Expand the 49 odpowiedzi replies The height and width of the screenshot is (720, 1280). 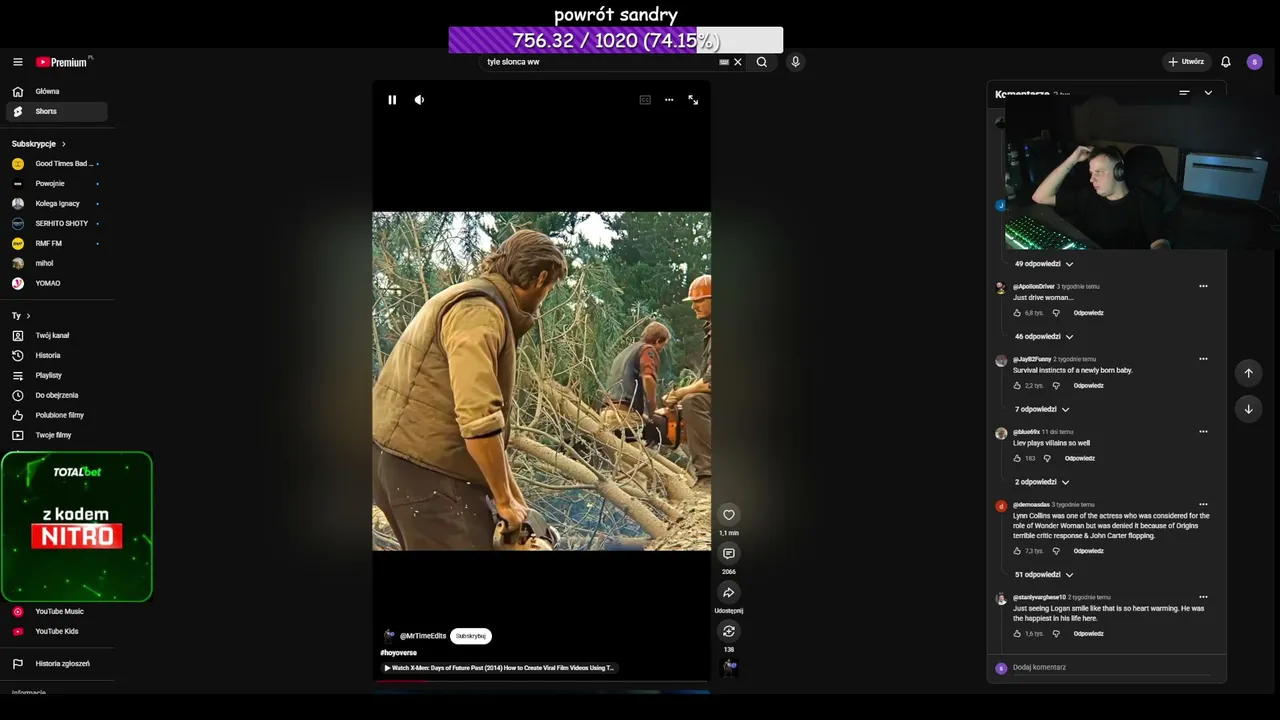1044,264
